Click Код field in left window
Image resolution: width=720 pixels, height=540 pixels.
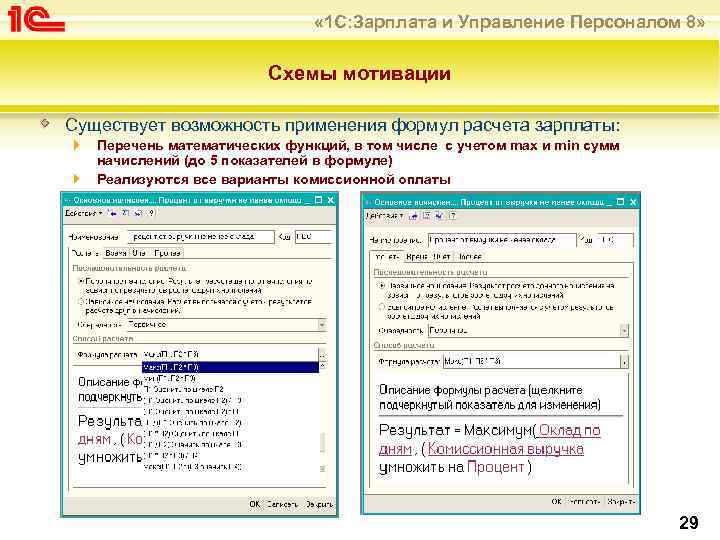pos(313,237)
